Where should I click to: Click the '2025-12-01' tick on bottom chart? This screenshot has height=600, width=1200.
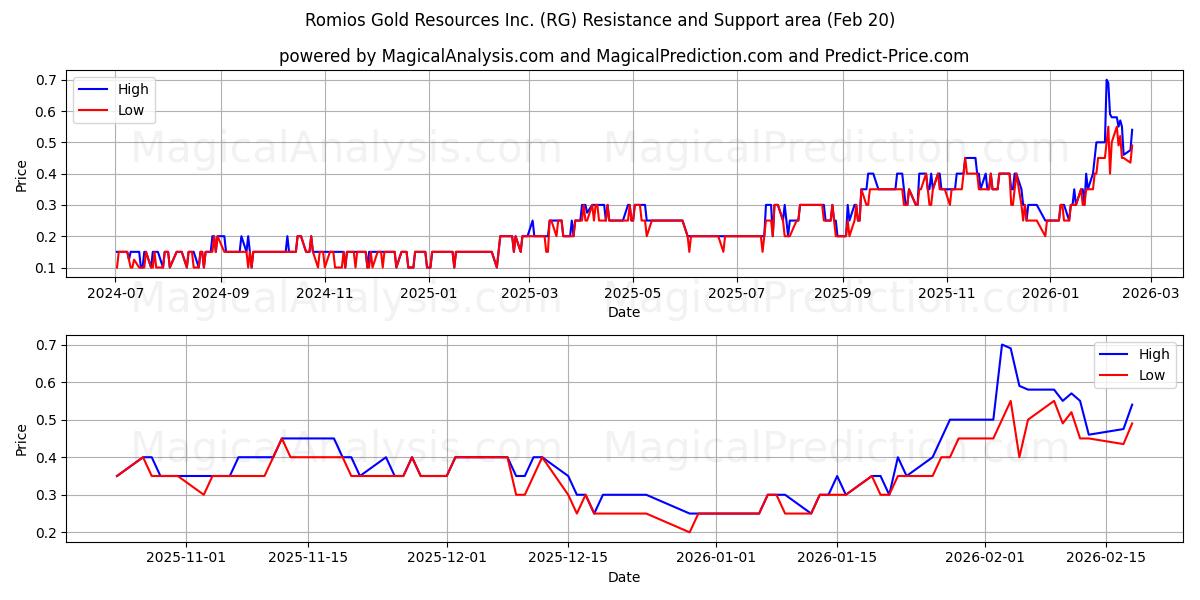click(x=446, y=558)
